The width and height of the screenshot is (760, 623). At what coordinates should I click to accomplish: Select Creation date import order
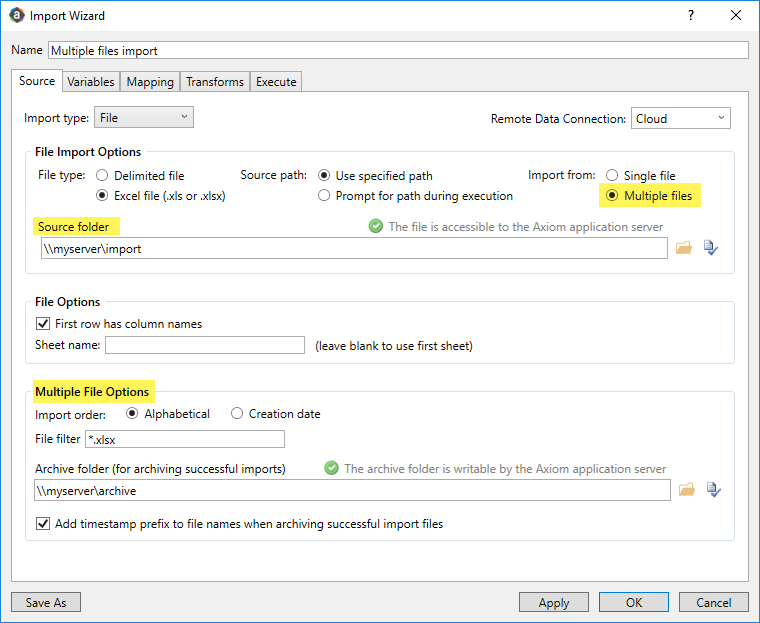(x=237, y=414)
